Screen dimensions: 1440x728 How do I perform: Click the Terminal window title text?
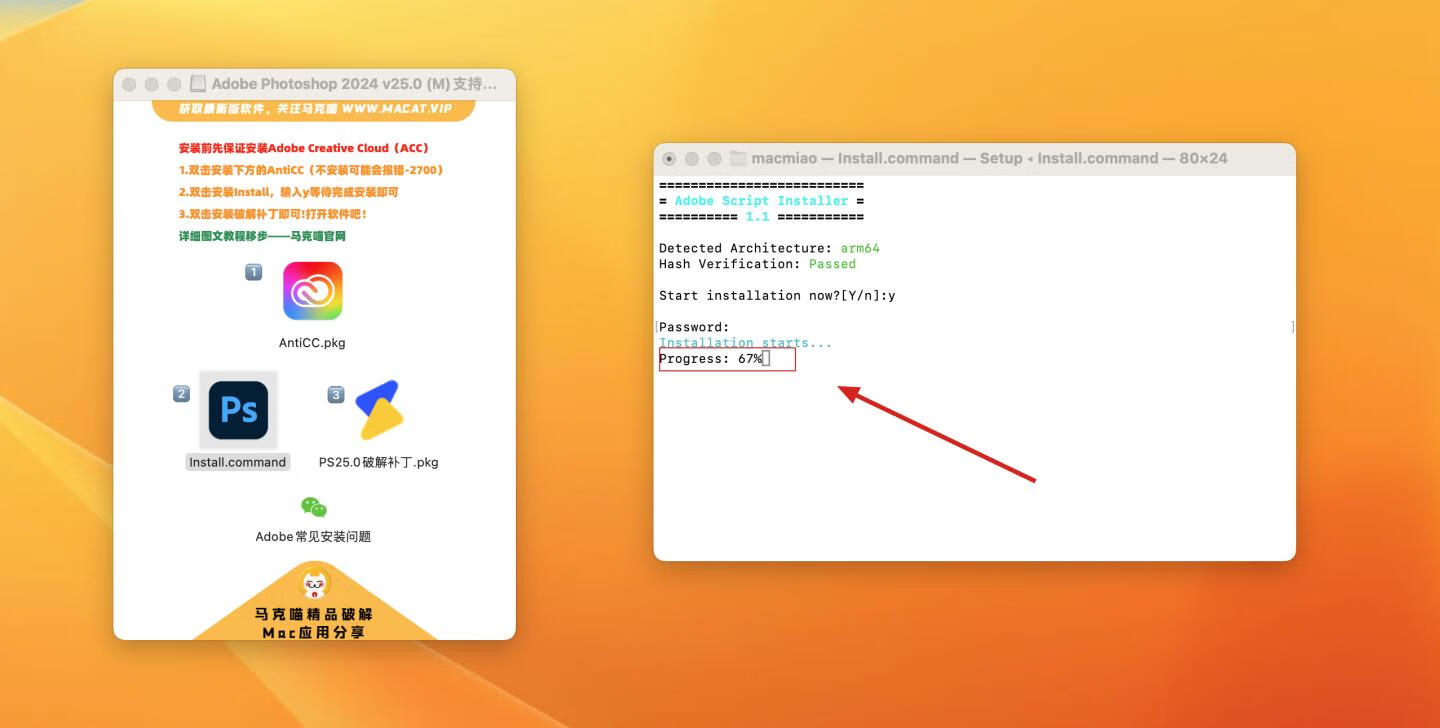989,158
